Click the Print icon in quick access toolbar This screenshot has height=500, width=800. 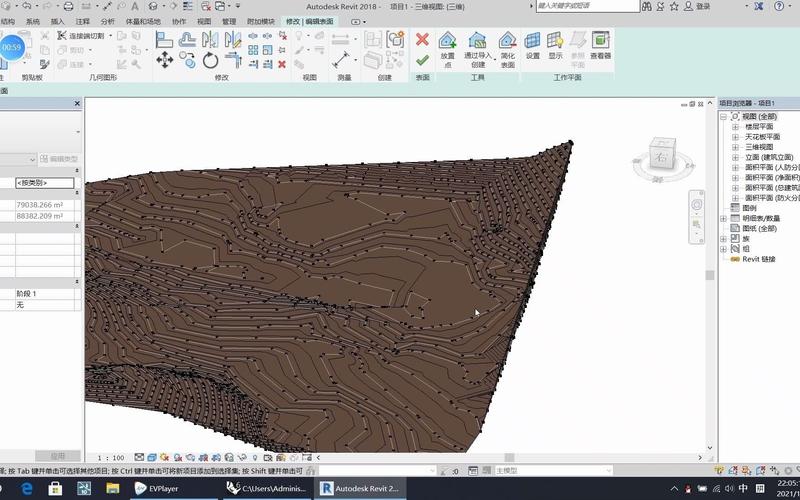[x=68, y=6]
